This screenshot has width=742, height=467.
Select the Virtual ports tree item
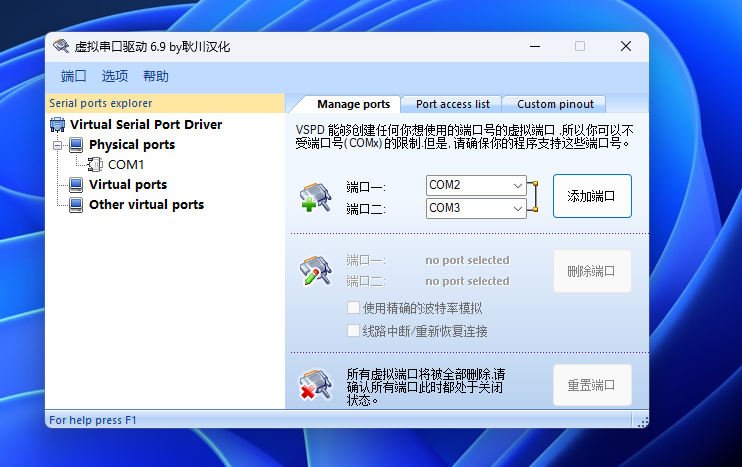pyautogui.click(x=128, y=185)
